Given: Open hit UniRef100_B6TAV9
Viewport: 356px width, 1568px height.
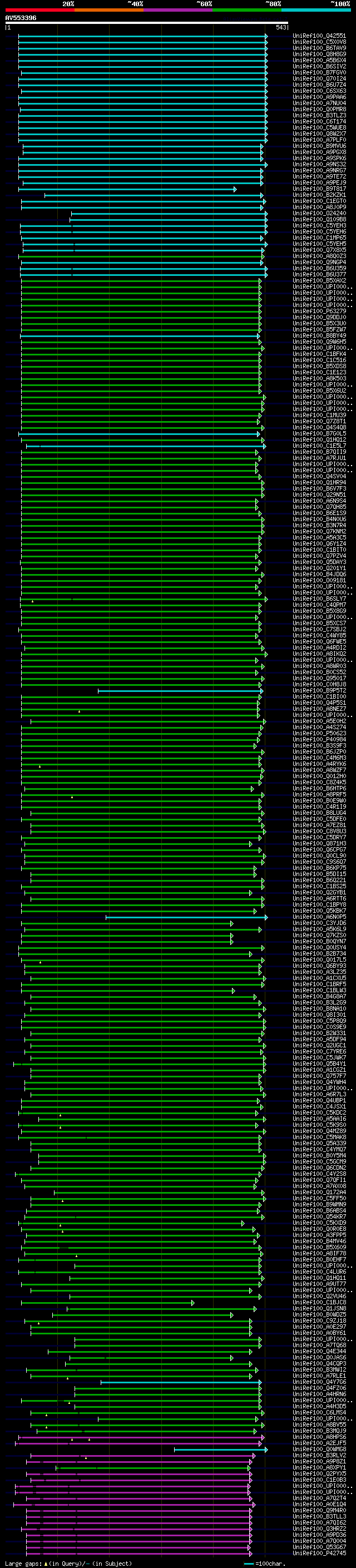Looking at the screenshot, I should coord(319,48).
